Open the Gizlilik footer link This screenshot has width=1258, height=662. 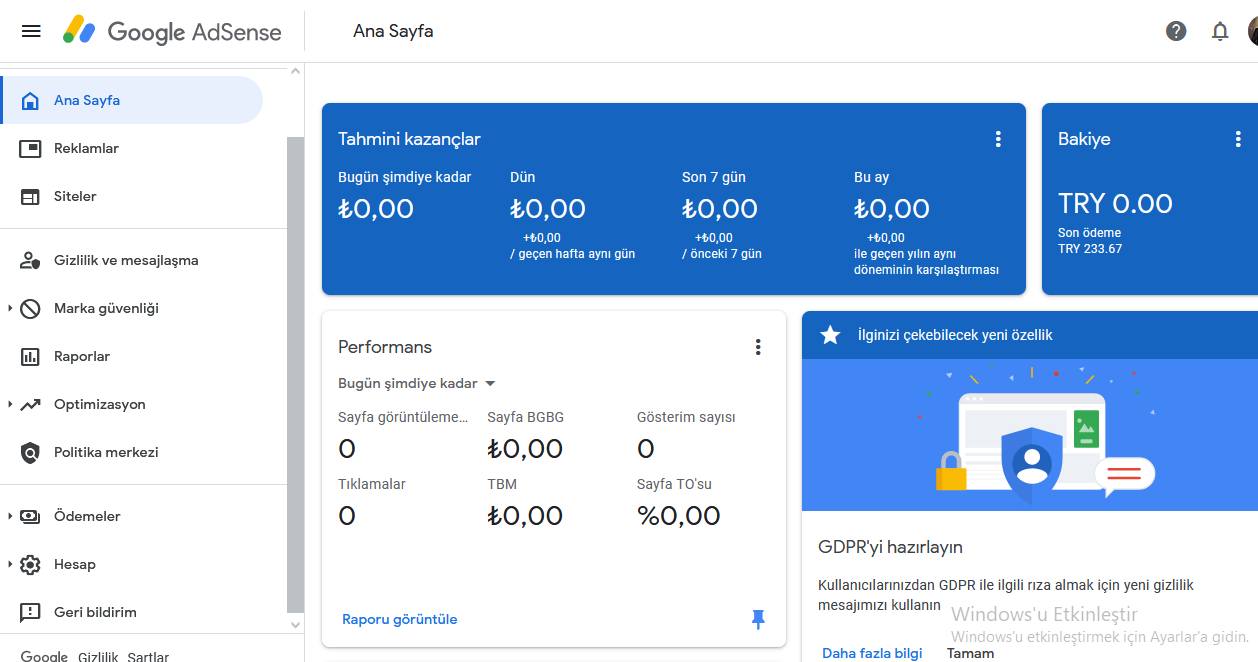[x=98, y=656]
